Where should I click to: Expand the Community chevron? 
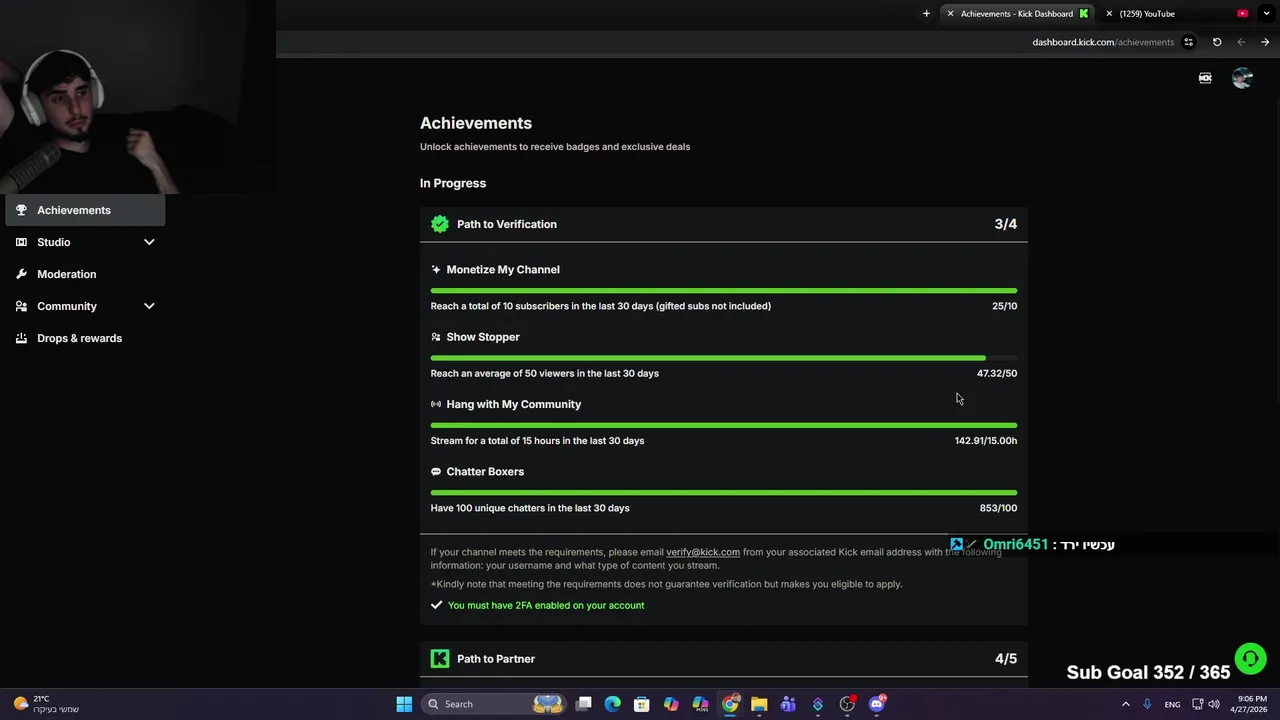tap(149, 306)
